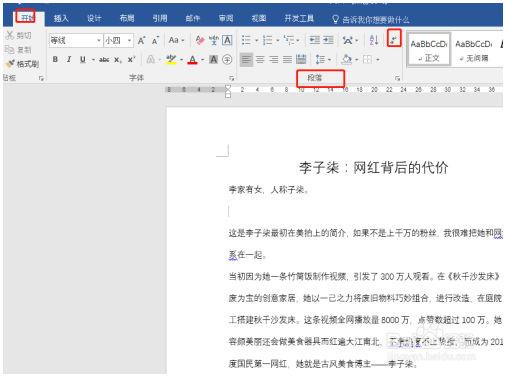Open the Paragraph dialog launcher
506x377 pixels.
coord(397,78)
